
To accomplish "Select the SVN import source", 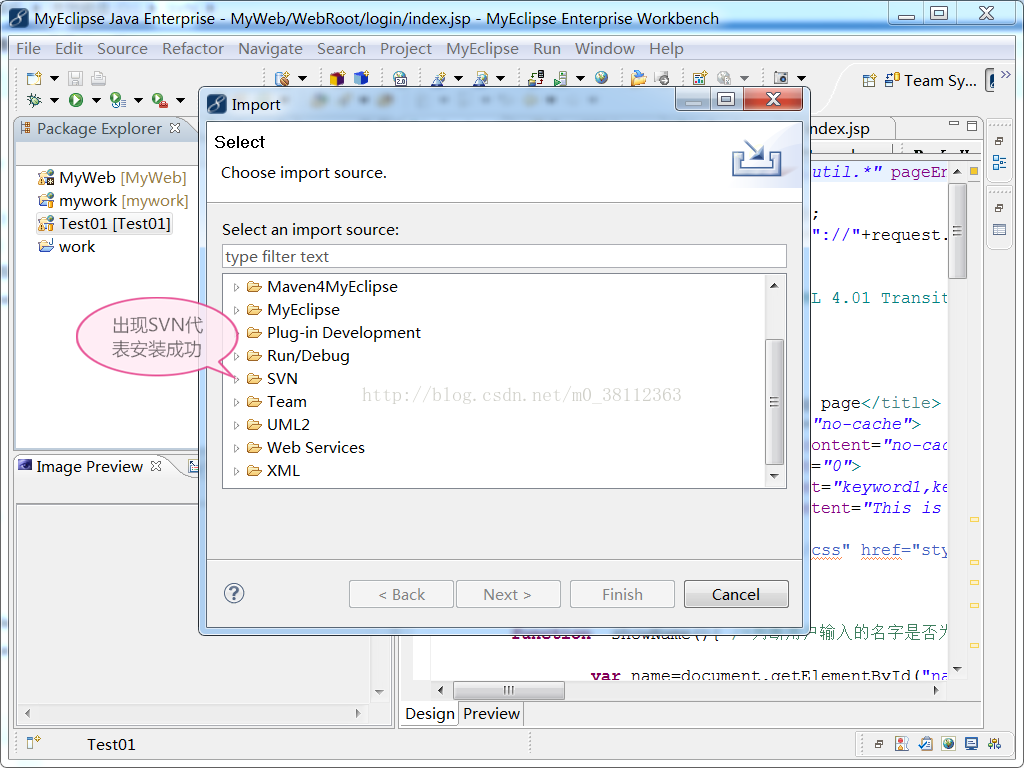I will (x=282, y=379).
